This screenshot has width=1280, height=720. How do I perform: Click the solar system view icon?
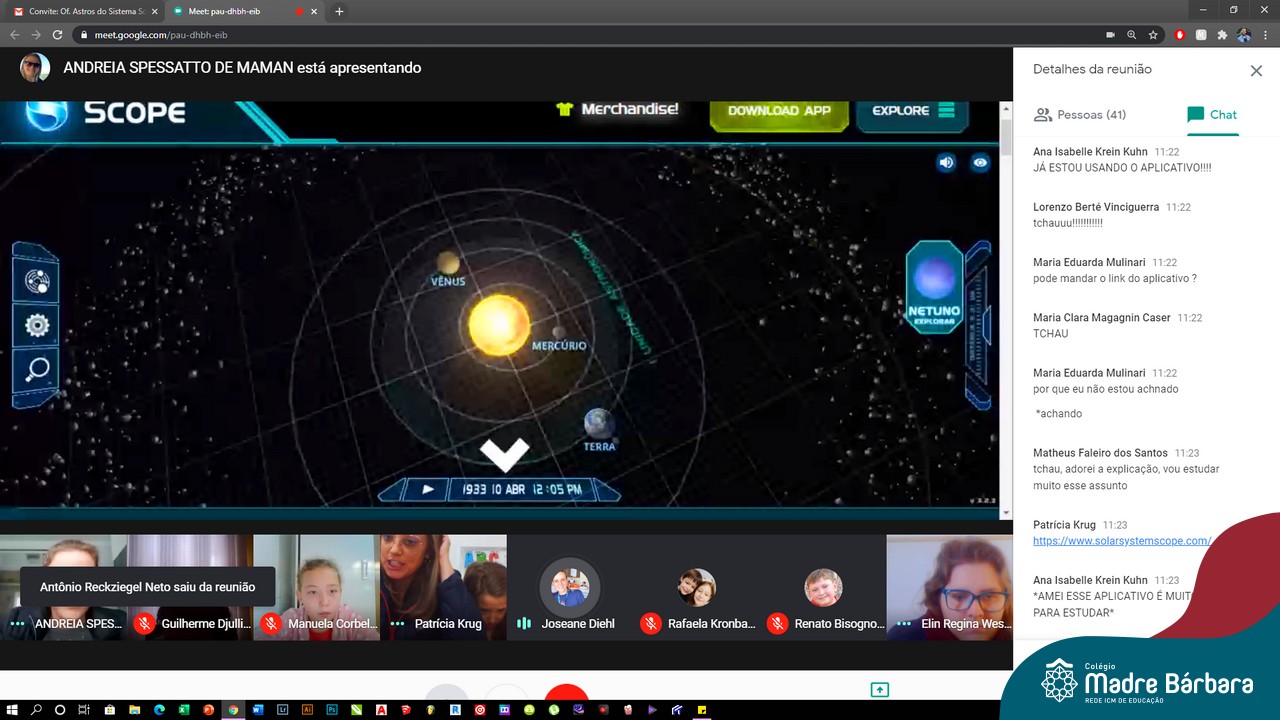(x=37, y=282)
